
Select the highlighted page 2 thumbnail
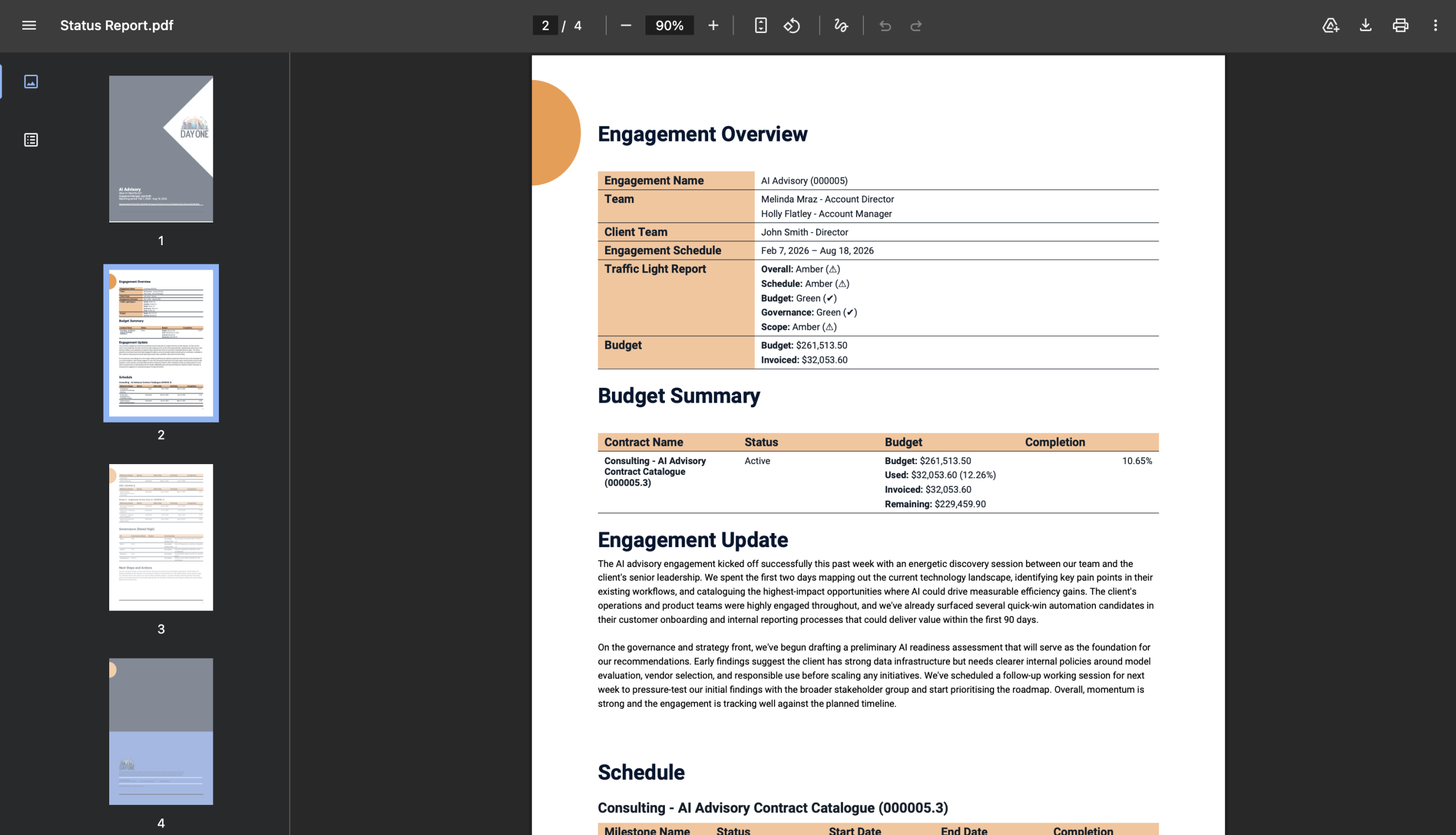coord(161,343)
